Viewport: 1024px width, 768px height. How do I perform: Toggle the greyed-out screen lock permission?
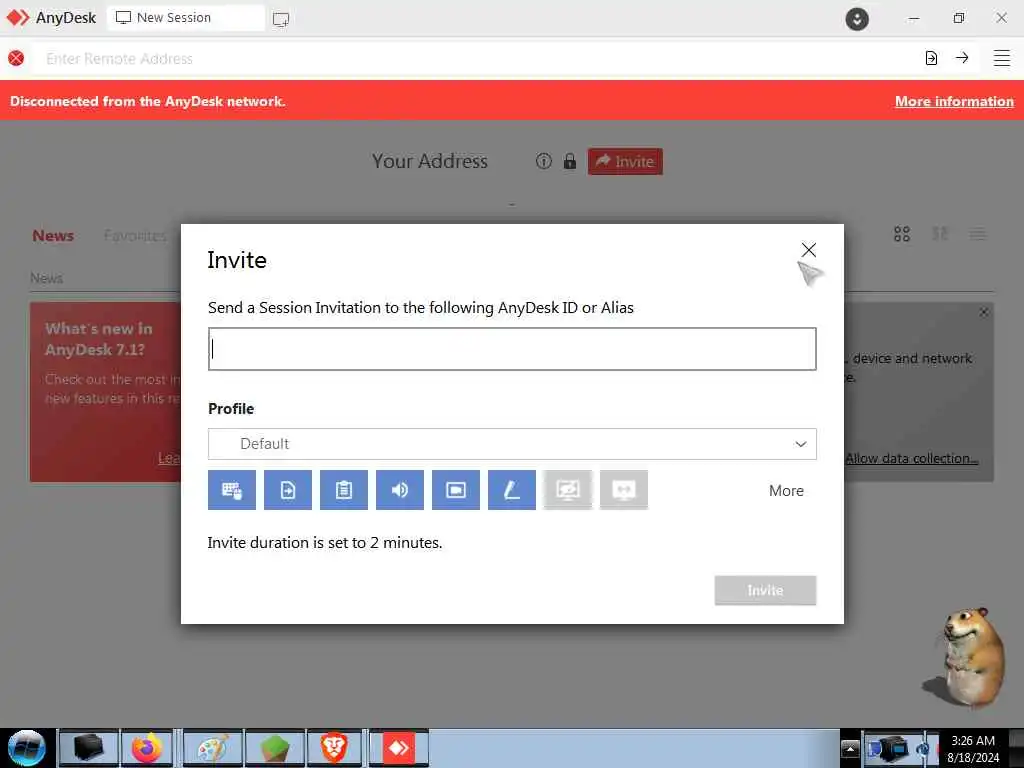click(x=568, y=490)
